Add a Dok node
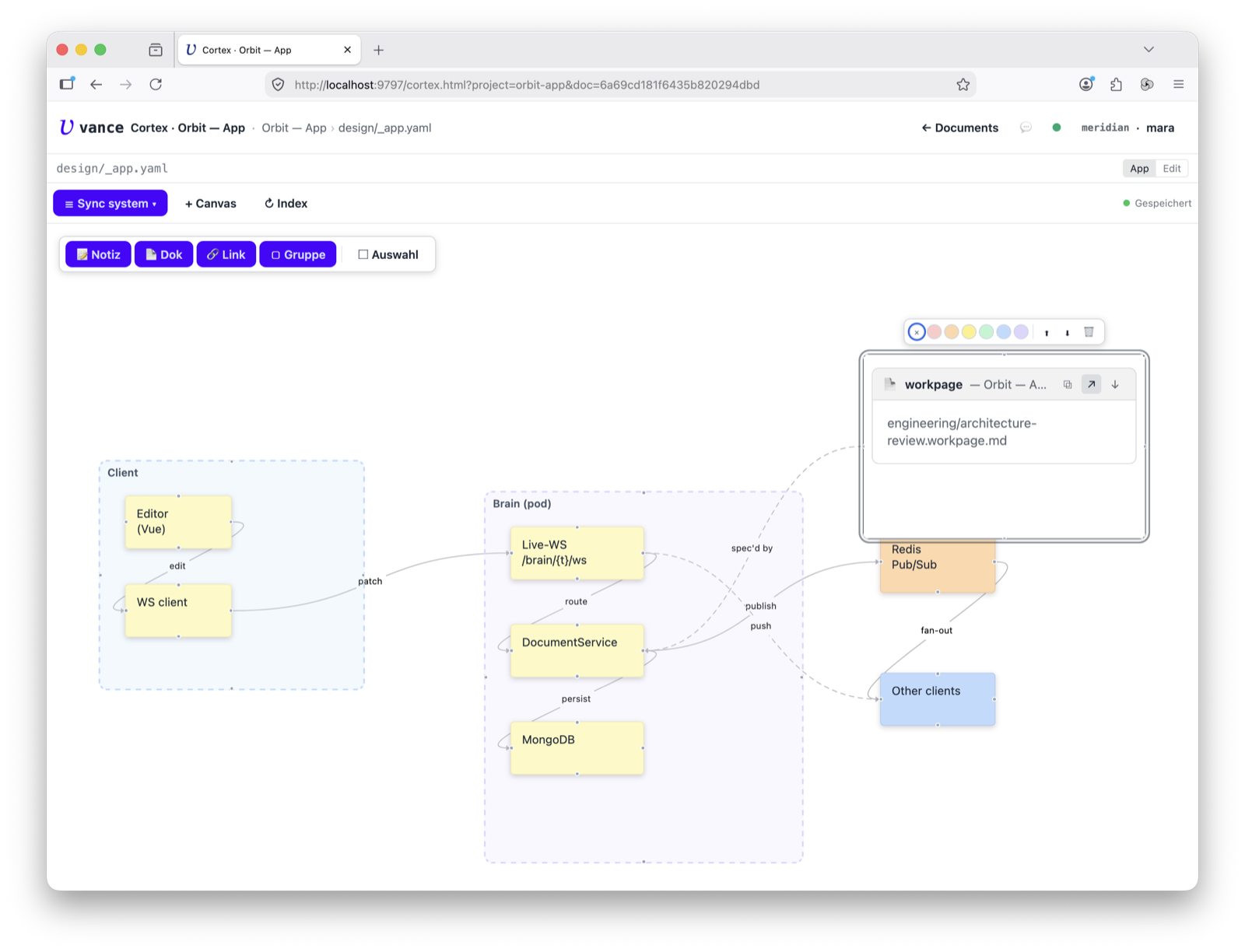1245x952 pixels. tap(163, 254)
